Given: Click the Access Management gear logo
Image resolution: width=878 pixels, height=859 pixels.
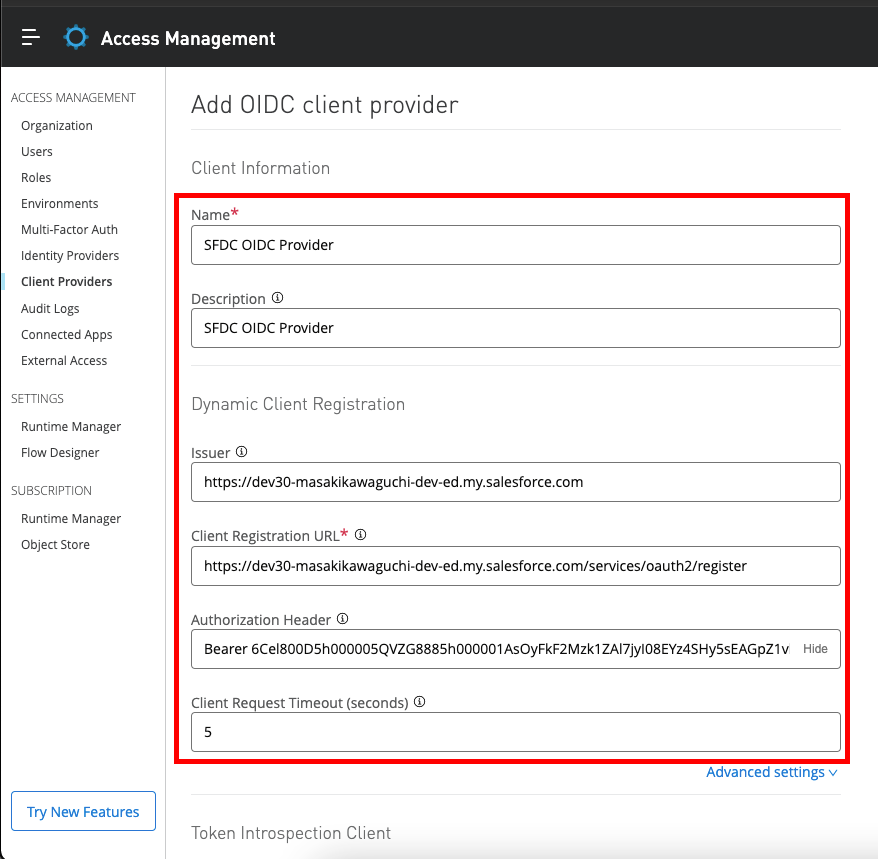Looking at the screenshot, I should pos(75,38).
